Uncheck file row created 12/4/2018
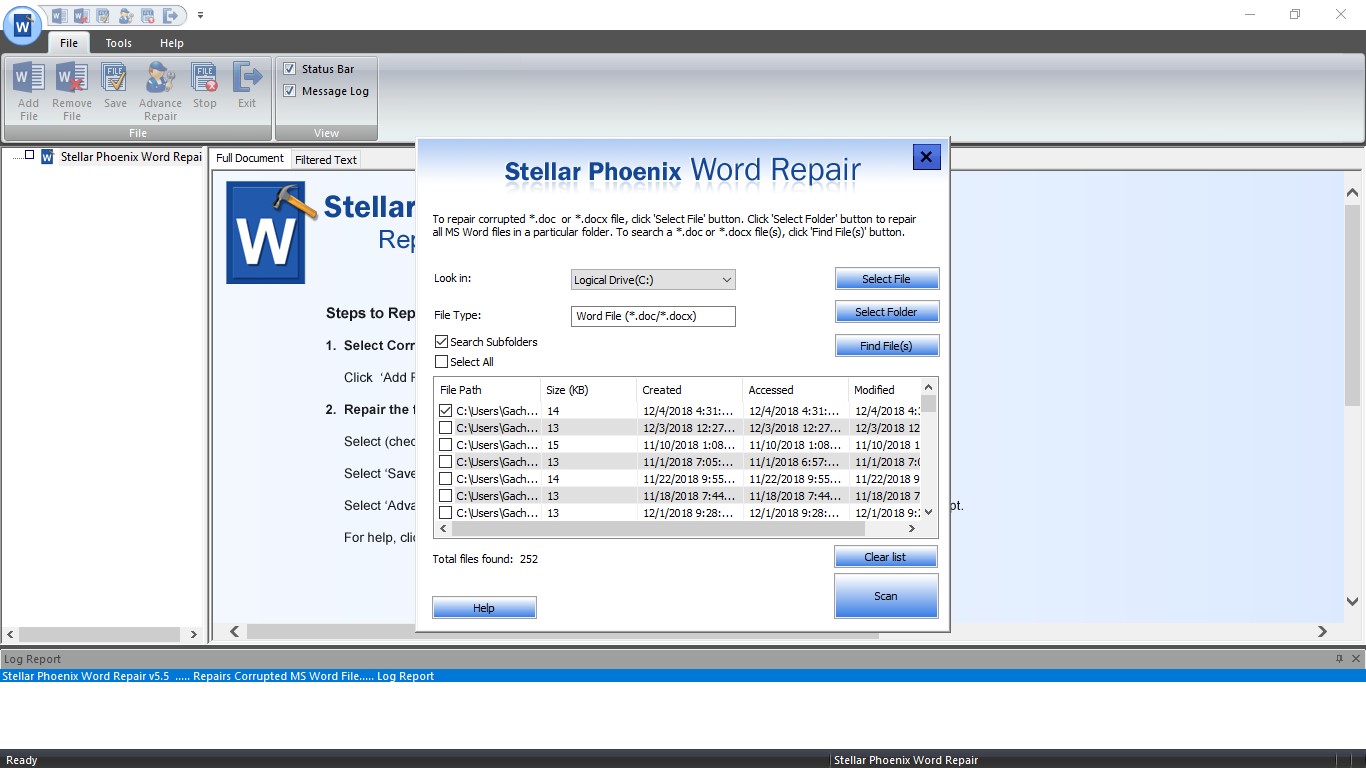 coord(446,411)
